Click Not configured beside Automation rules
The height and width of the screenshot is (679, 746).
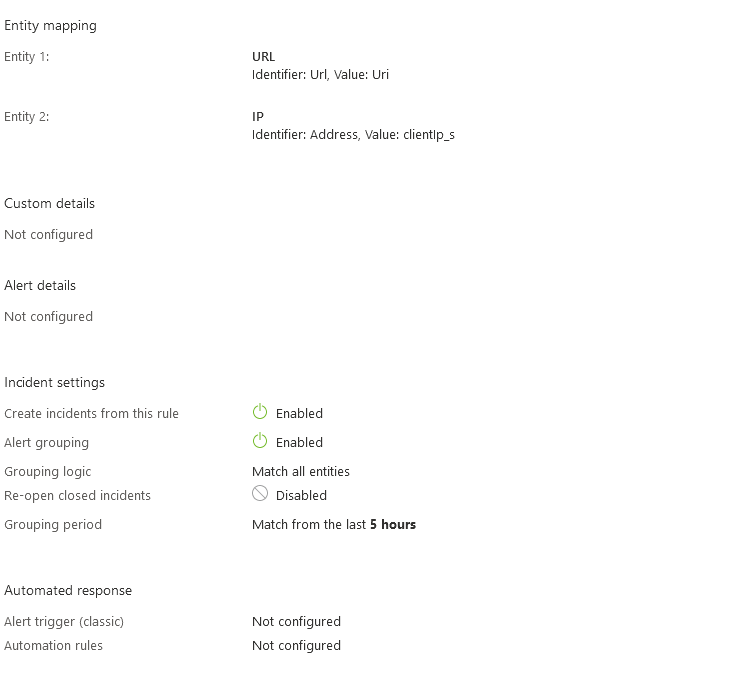pos(296,646)
